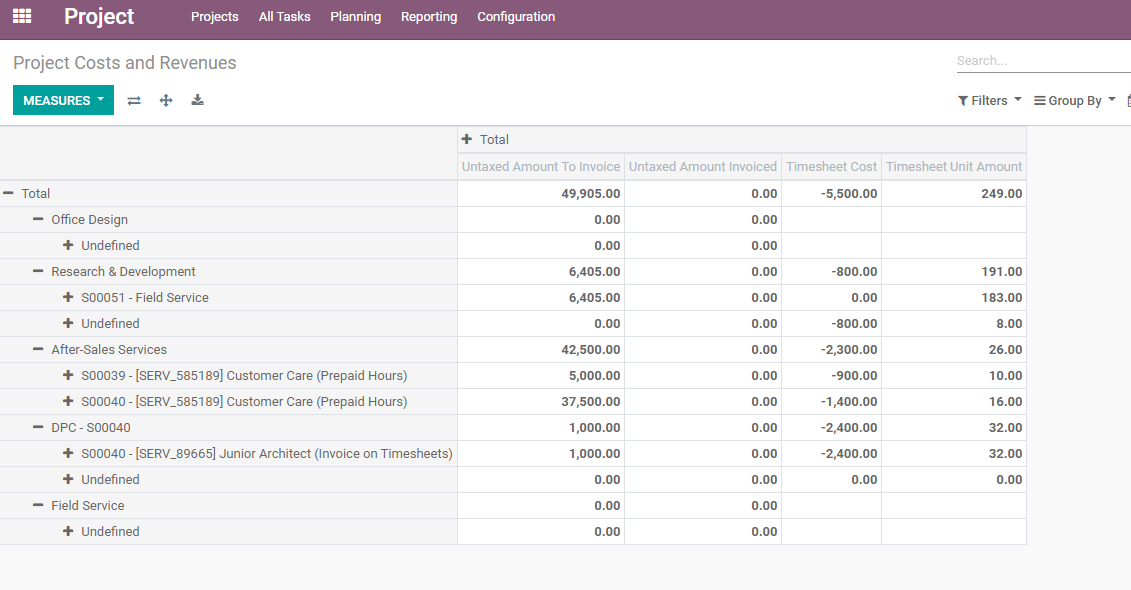The image size is (1131, 590).
Task: Open the Group By dropdown
Action: click(1075, 100)
